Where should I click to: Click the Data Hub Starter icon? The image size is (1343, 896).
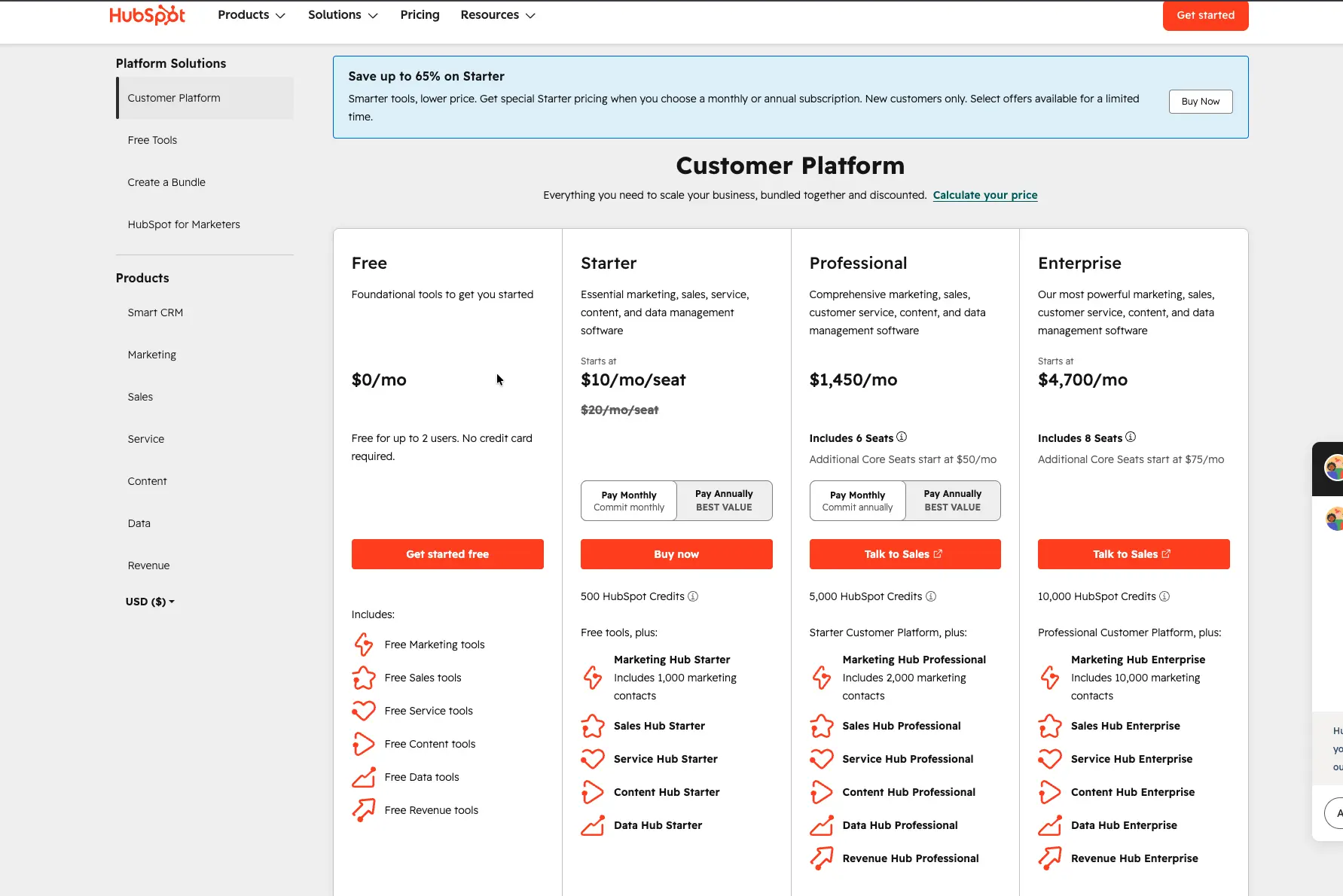tap(593, 825)
